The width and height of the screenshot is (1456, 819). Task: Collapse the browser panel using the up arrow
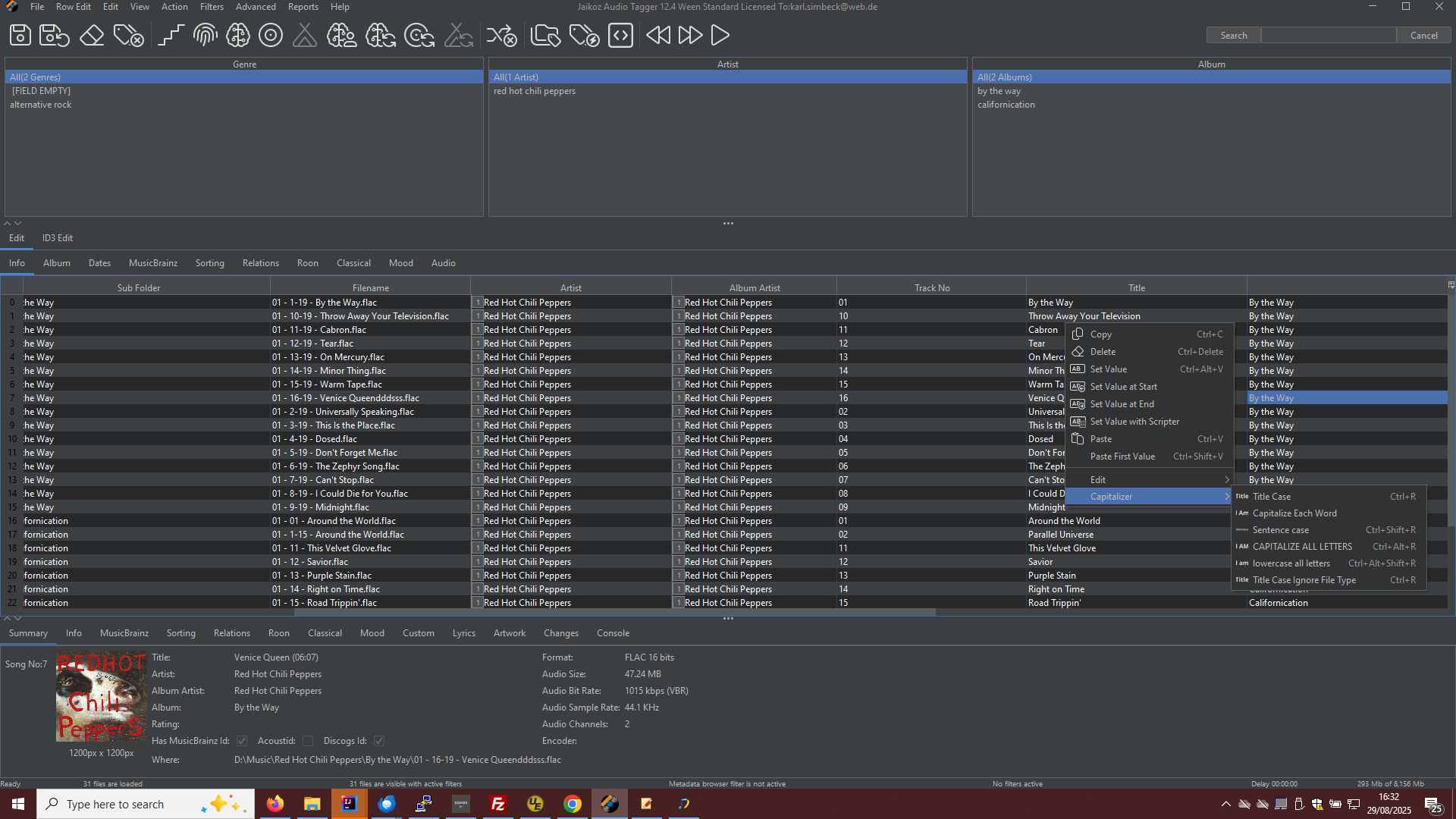(8, 224)
